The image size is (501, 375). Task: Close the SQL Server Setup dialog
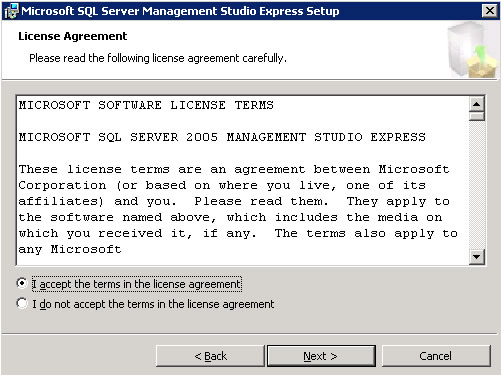point(489,11)
